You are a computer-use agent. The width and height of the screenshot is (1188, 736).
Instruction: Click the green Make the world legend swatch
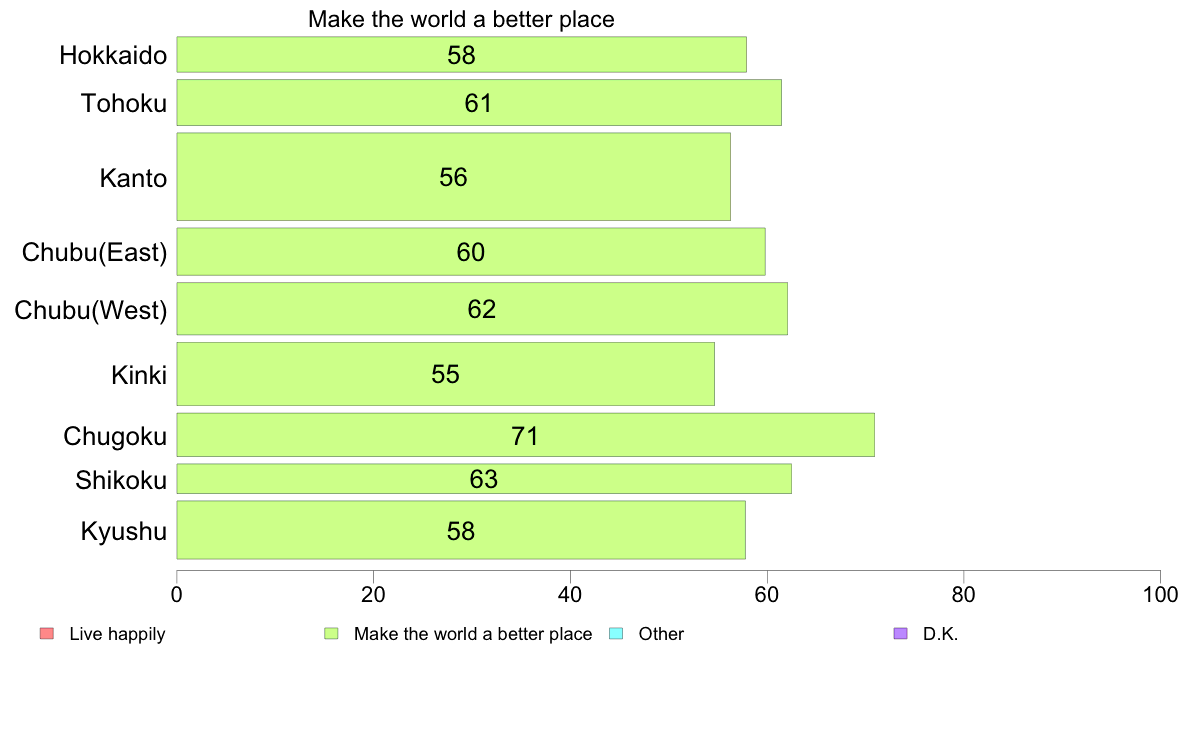(331, 634)
